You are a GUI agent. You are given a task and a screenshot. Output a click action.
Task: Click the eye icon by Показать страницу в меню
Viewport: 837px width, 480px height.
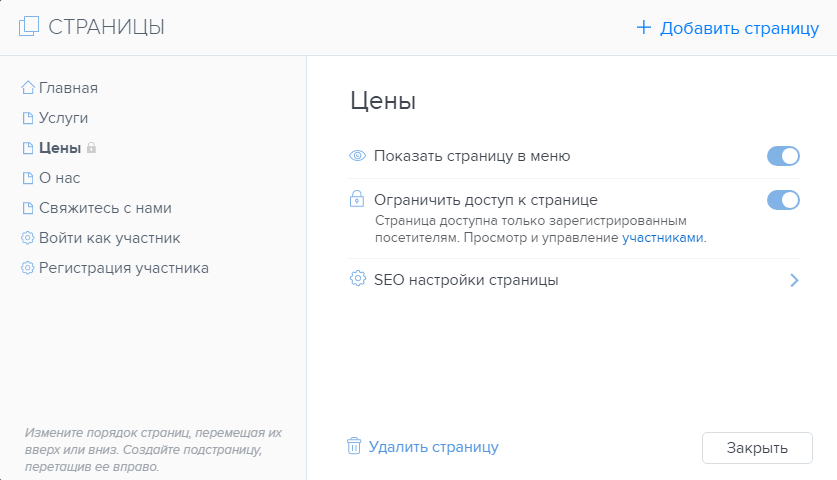357,156
